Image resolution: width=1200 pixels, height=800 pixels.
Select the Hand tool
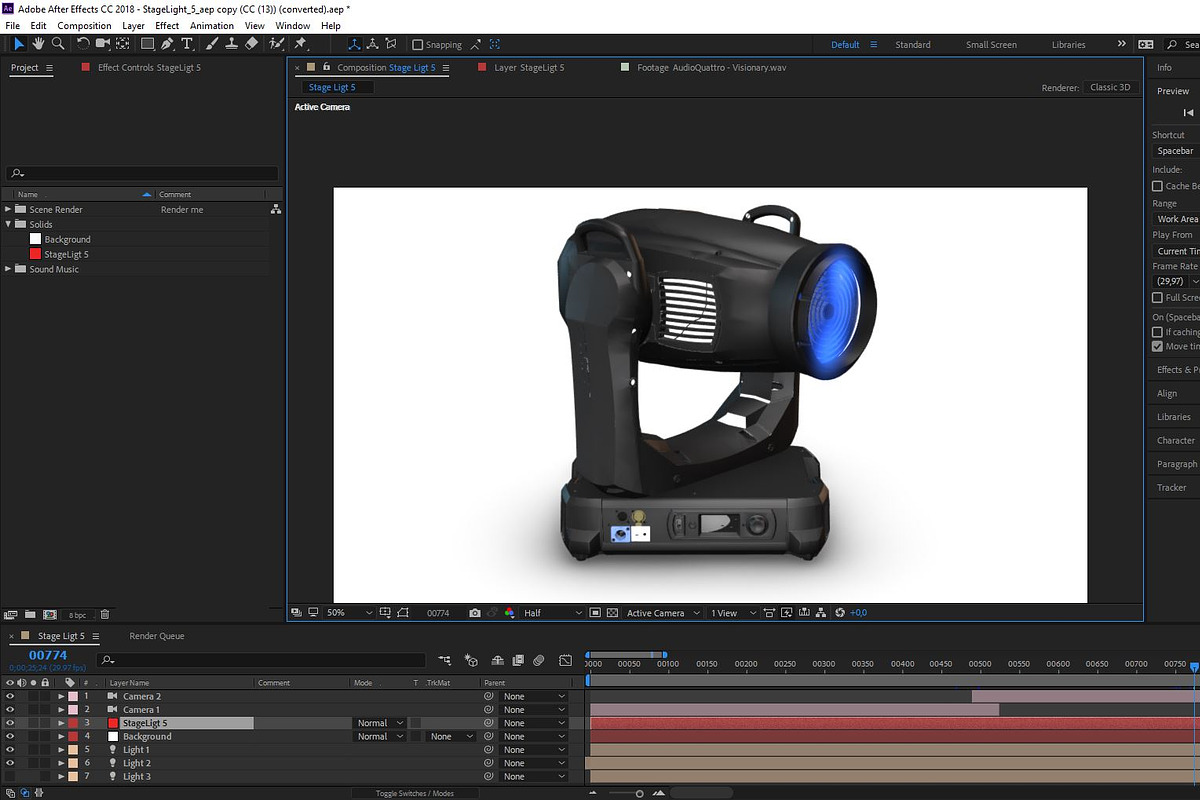(38, 44)
